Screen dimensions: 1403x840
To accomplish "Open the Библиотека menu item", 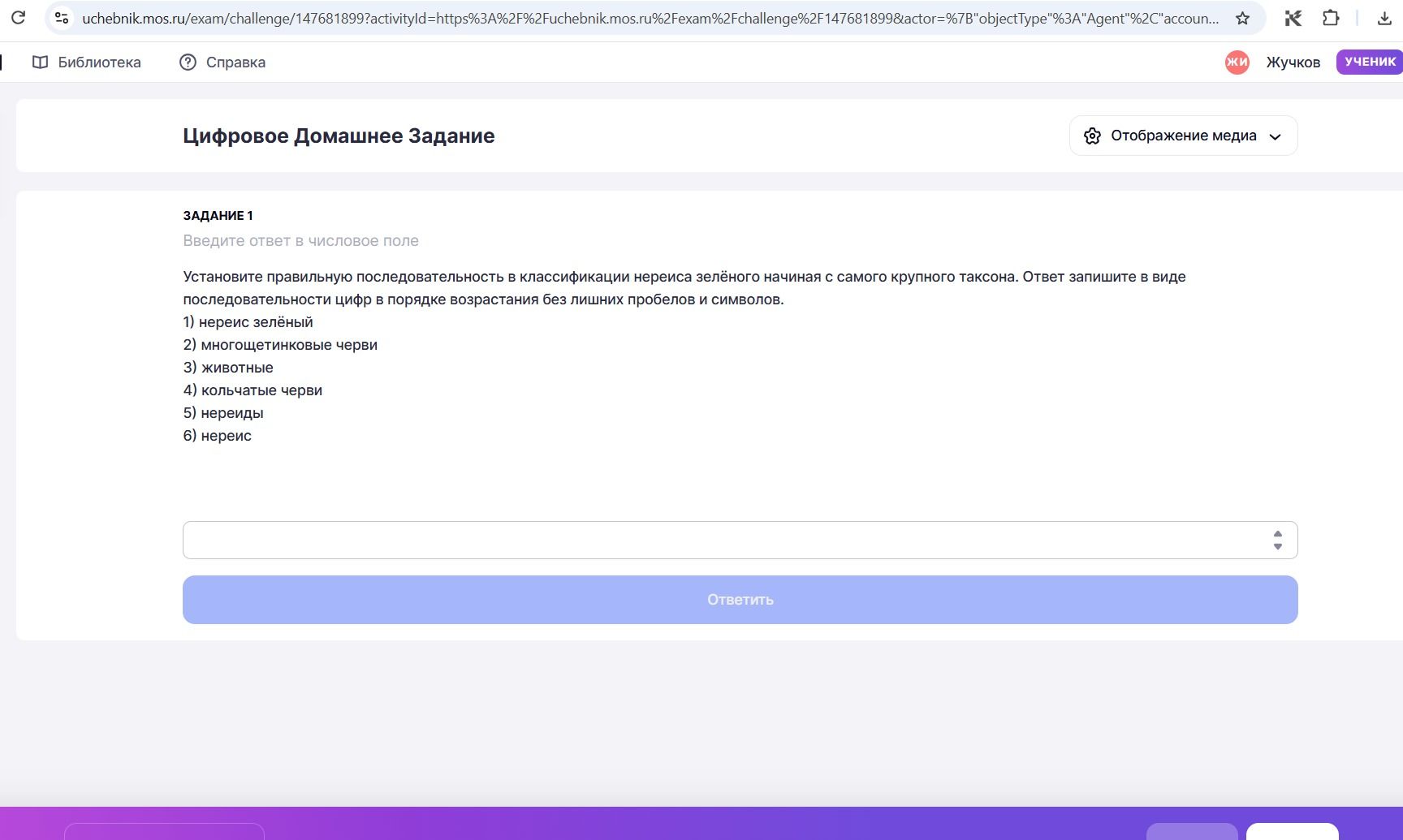I will click(x=86, y=62).
